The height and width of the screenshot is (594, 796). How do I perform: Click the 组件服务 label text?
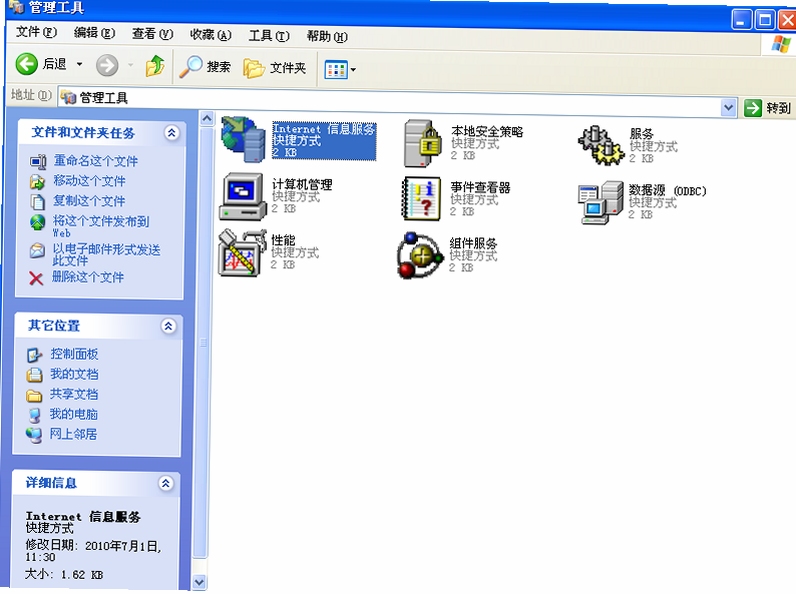473,243
